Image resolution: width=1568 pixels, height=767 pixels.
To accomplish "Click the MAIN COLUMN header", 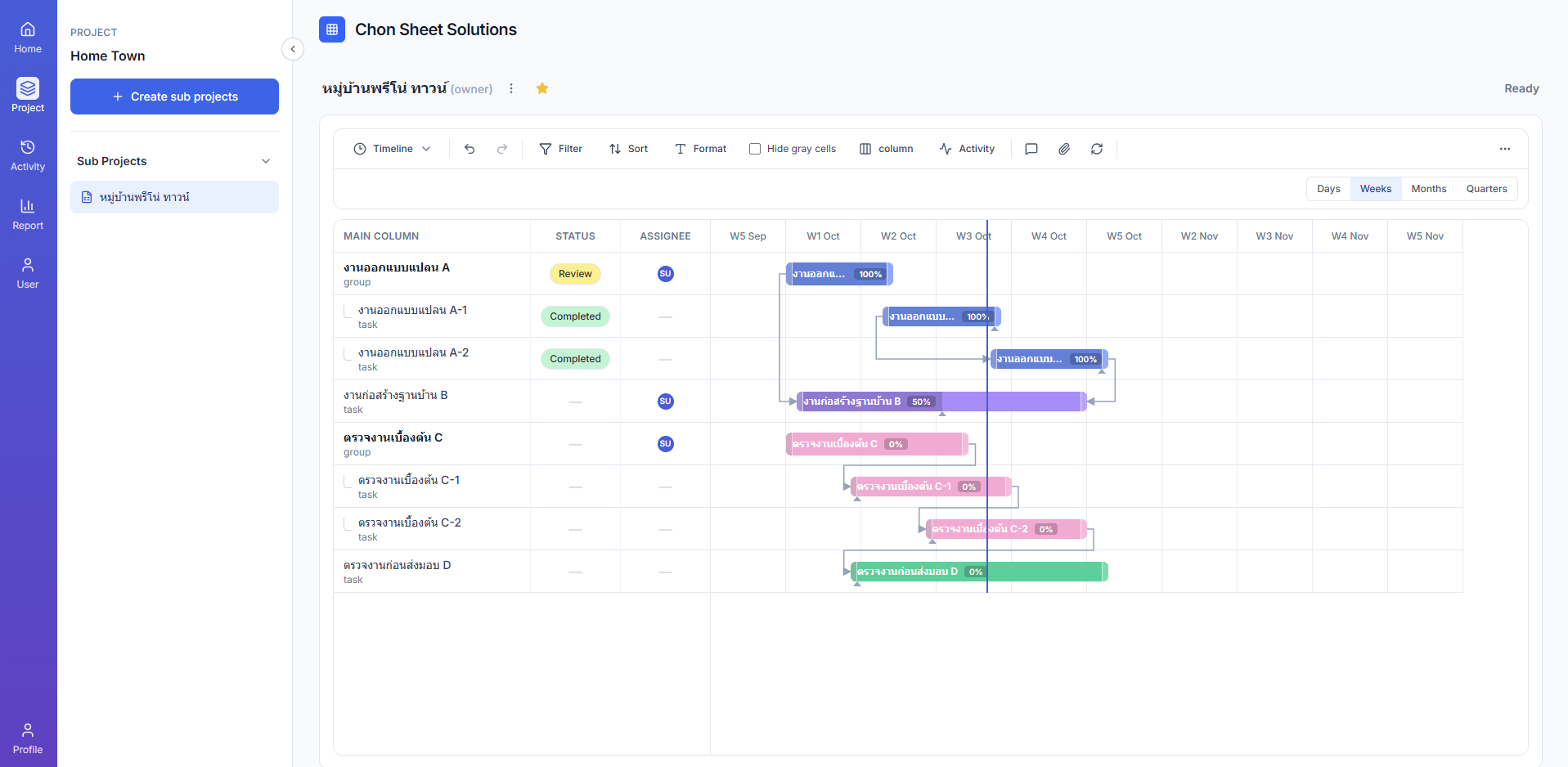I will 381,236.
